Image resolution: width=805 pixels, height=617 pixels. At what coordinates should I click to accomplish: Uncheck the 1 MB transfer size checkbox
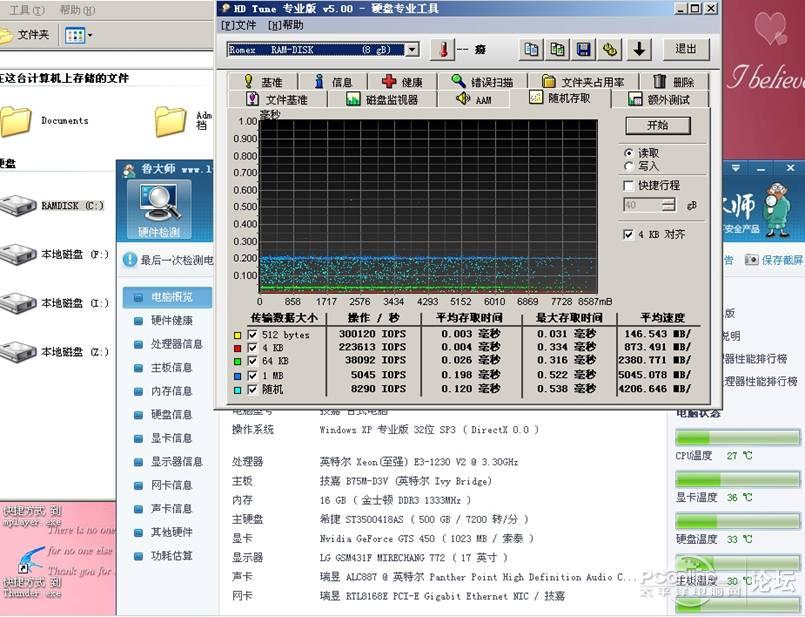click(253, 375)
